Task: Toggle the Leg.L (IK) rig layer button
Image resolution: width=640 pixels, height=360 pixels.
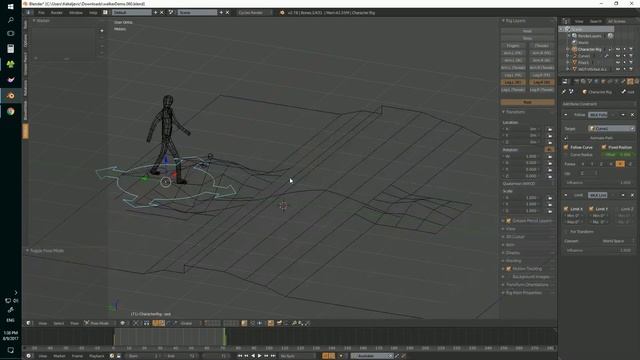Action: tap(513, 82)
